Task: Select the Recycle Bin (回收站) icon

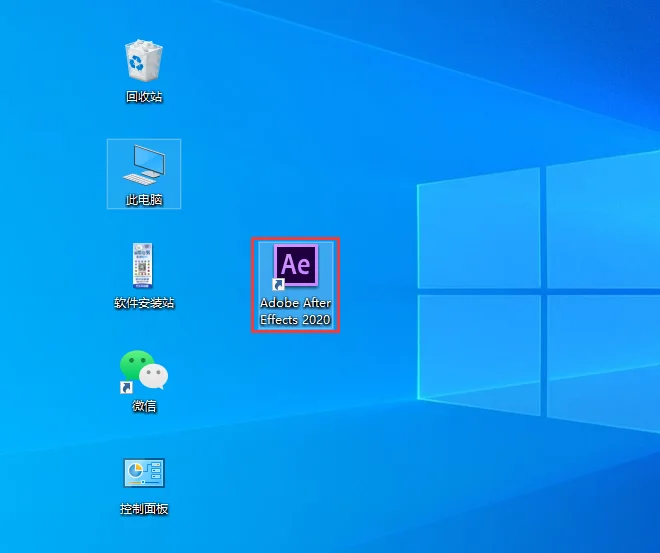Action: pyautogui.click(x=144, y=61)
